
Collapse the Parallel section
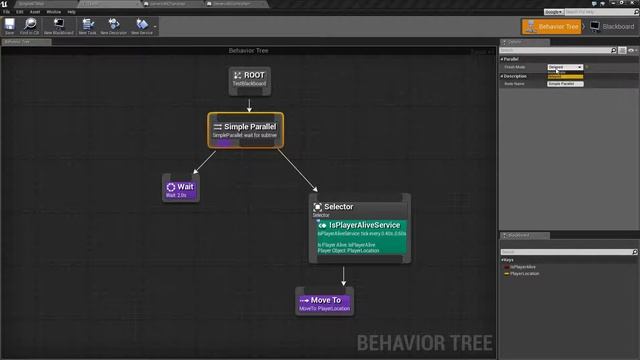502,59
